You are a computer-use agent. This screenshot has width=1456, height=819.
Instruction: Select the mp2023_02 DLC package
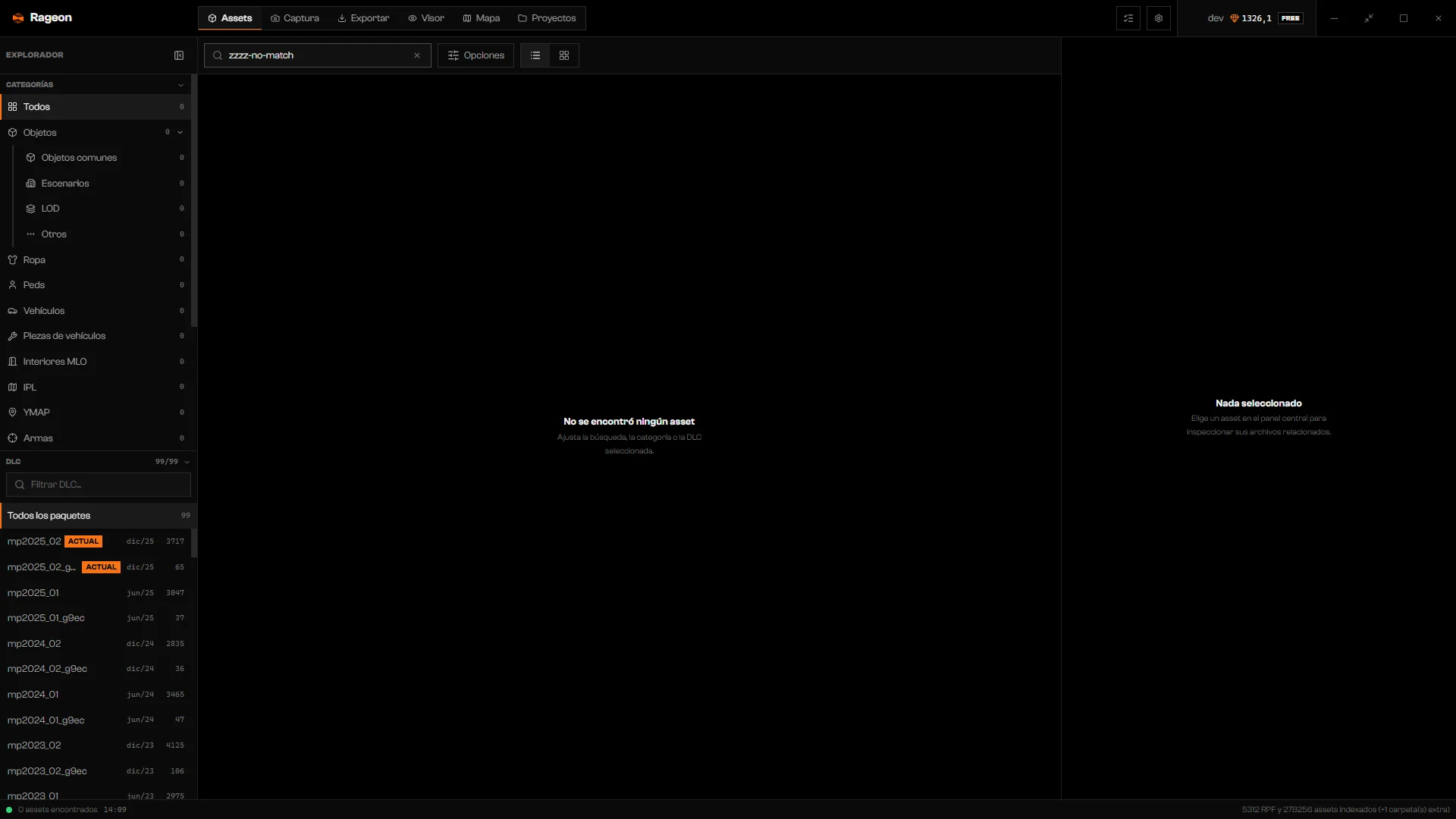pos(96,745)
